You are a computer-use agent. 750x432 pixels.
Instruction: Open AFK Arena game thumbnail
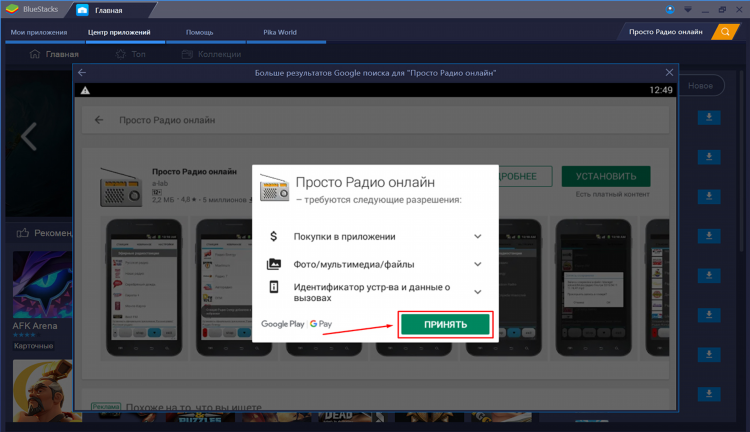pos(42,285)
